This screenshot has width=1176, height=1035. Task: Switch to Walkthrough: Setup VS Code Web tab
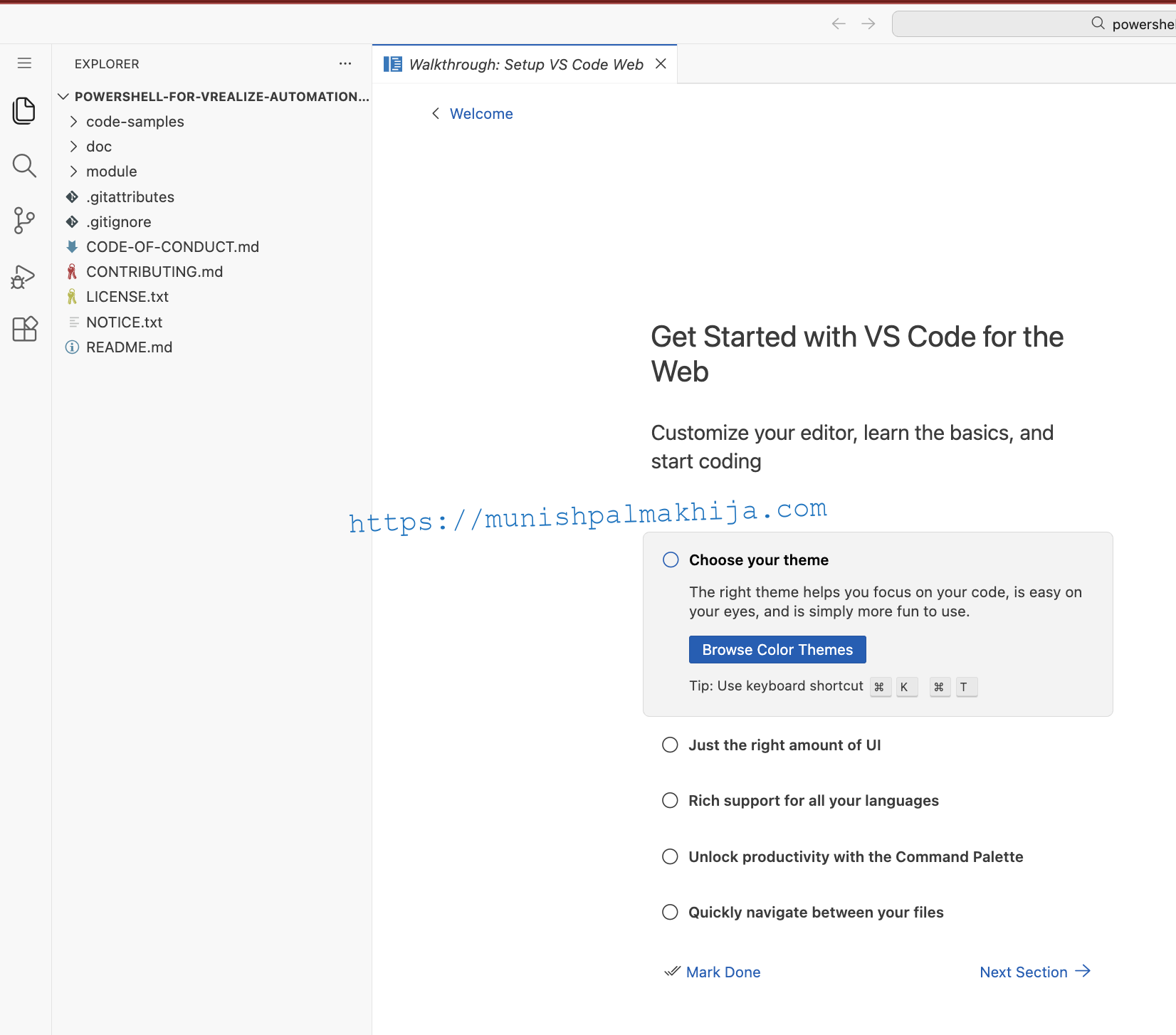point(525,65)
